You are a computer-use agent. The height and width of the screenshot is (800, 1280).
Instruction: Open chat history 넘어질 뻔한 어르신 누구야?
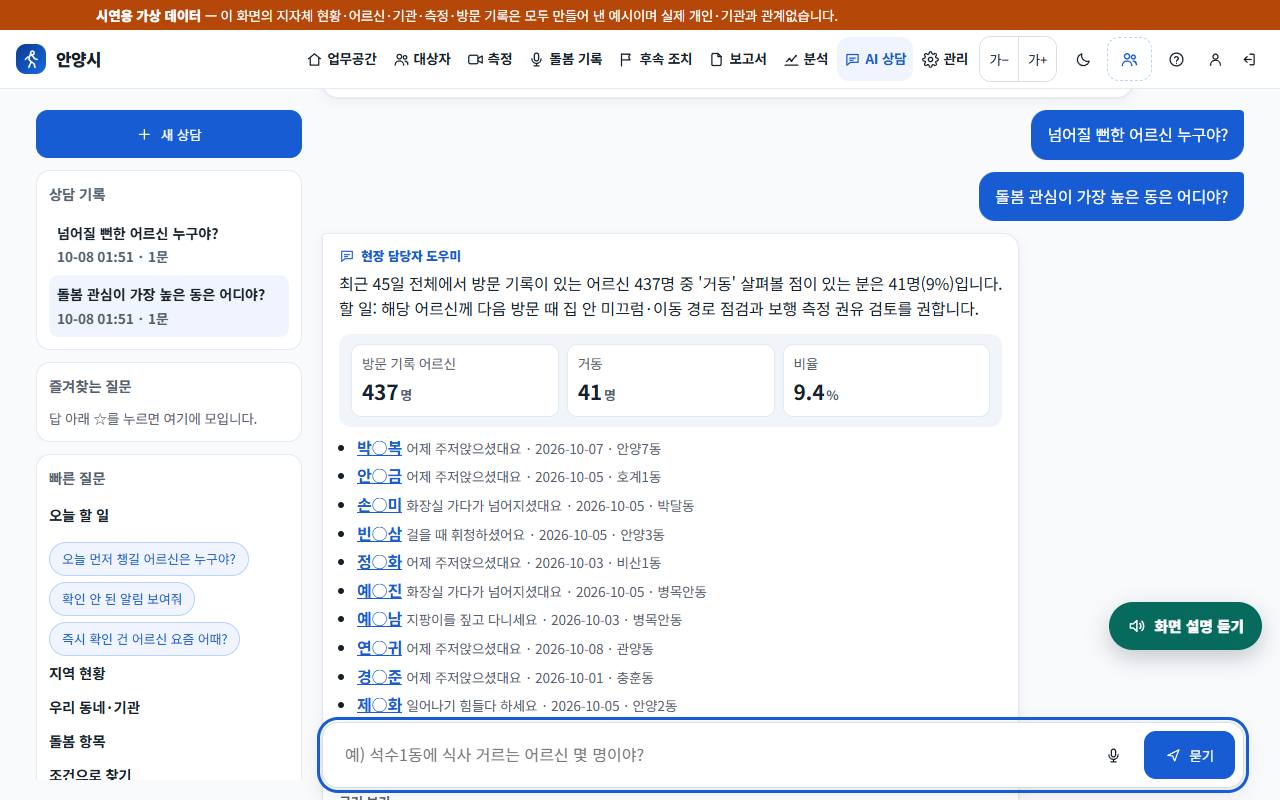point(169,245)
